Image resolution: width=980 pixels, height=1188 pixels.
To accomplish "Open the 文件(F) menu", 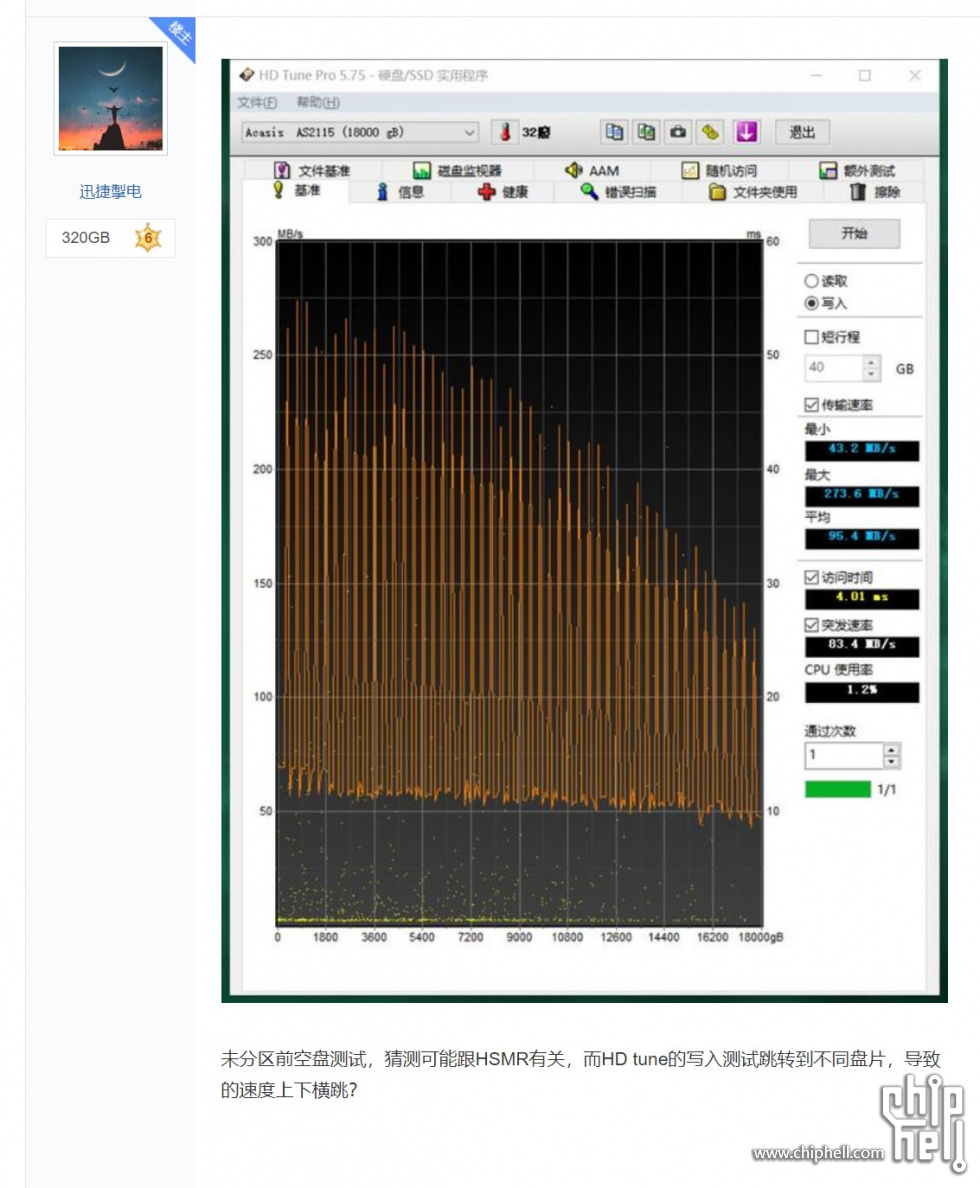I will click(x=257, y=102).
